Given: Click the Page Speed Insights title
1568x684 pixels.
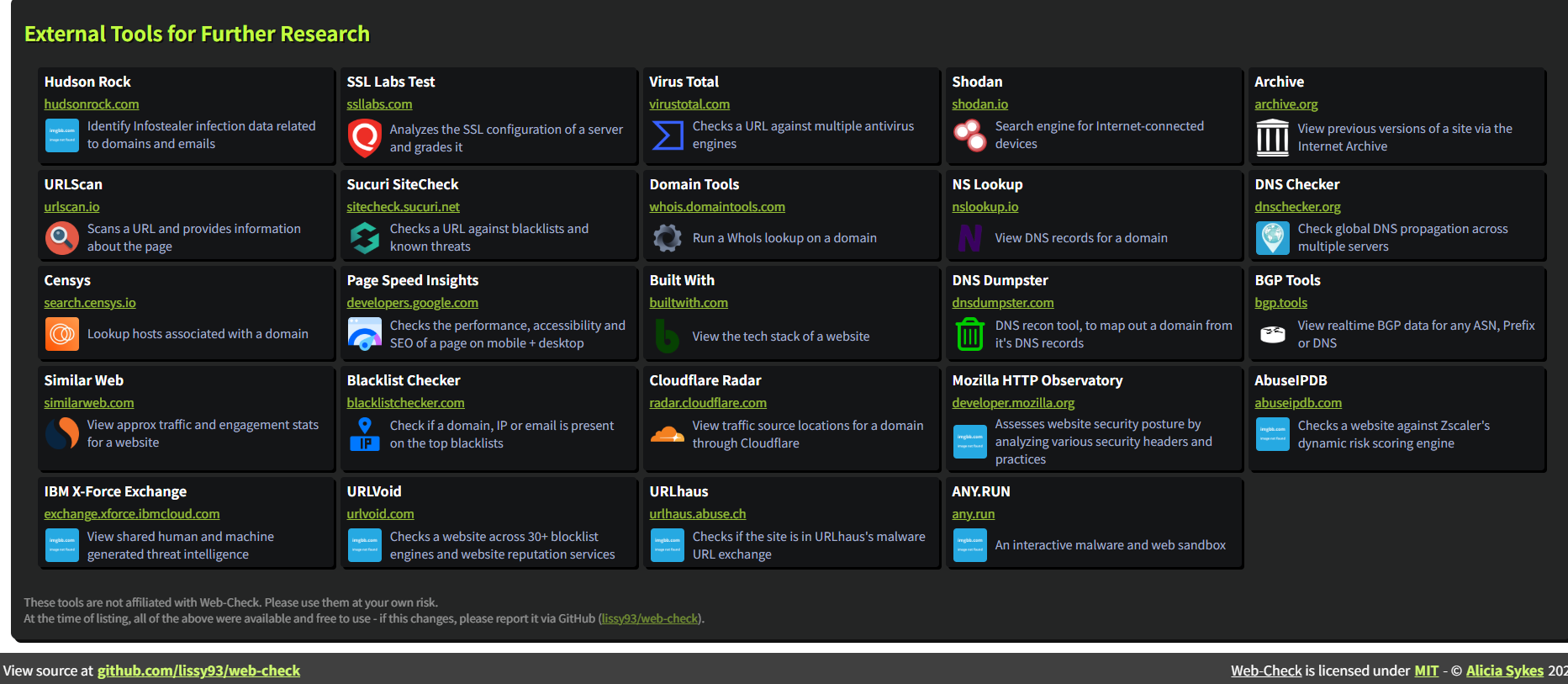Looking at the screenshot, I should click(413, 280).
